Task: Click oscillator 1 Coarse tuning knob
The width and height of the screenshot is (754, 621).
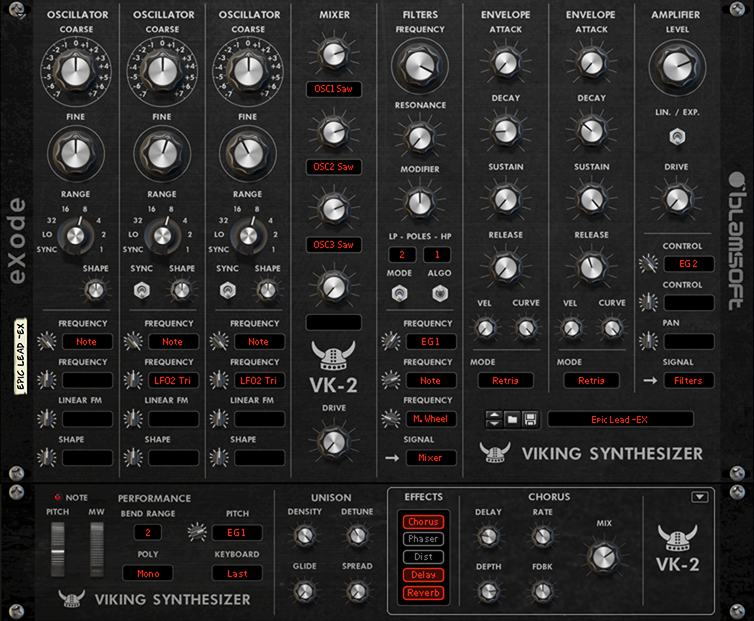Action: click(x=76, y=72)
